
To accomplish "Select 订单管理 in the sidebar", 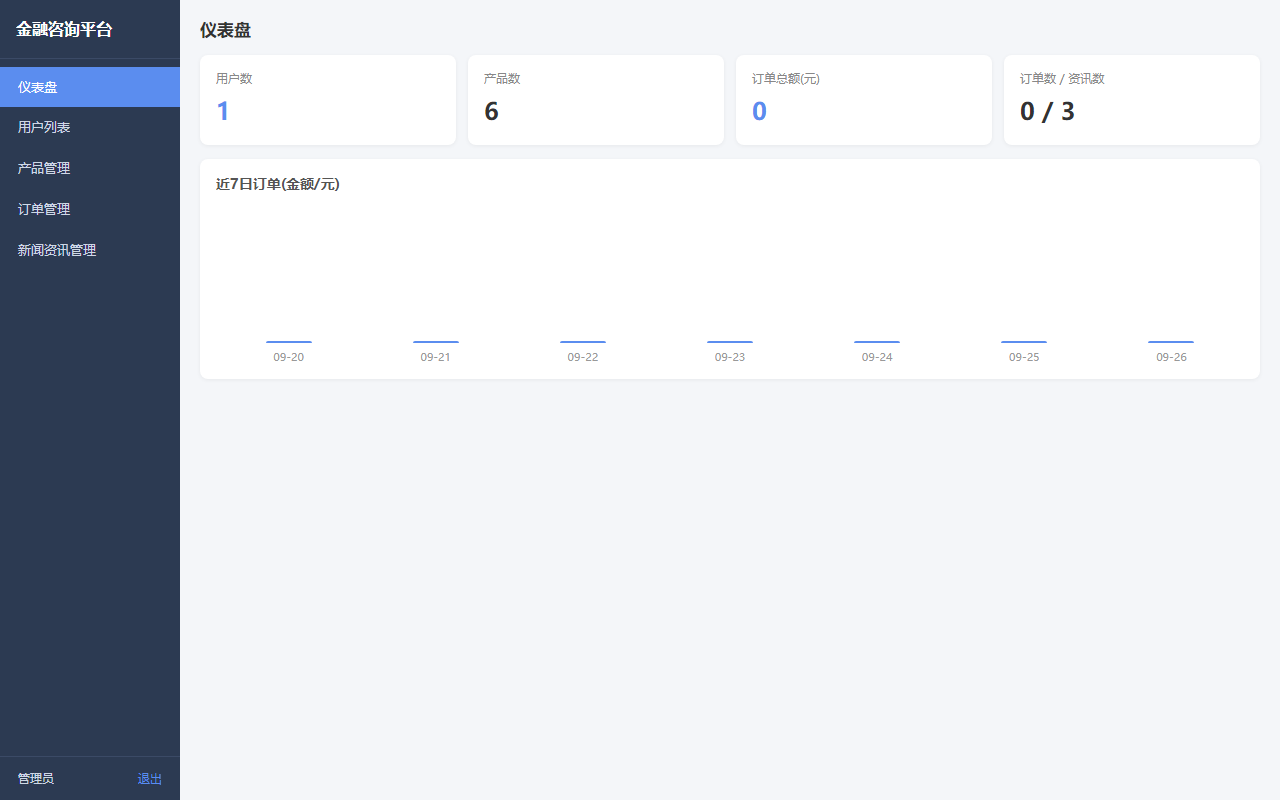I will click(x=90, y=210).
